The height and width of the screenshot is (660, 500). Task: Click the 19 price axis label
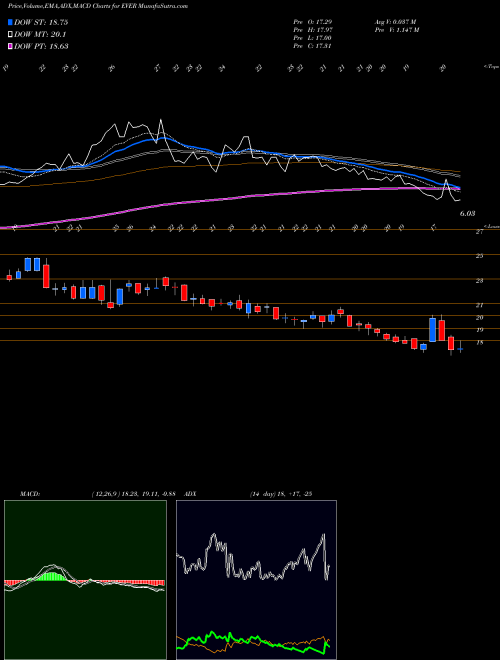click(479, 330)
